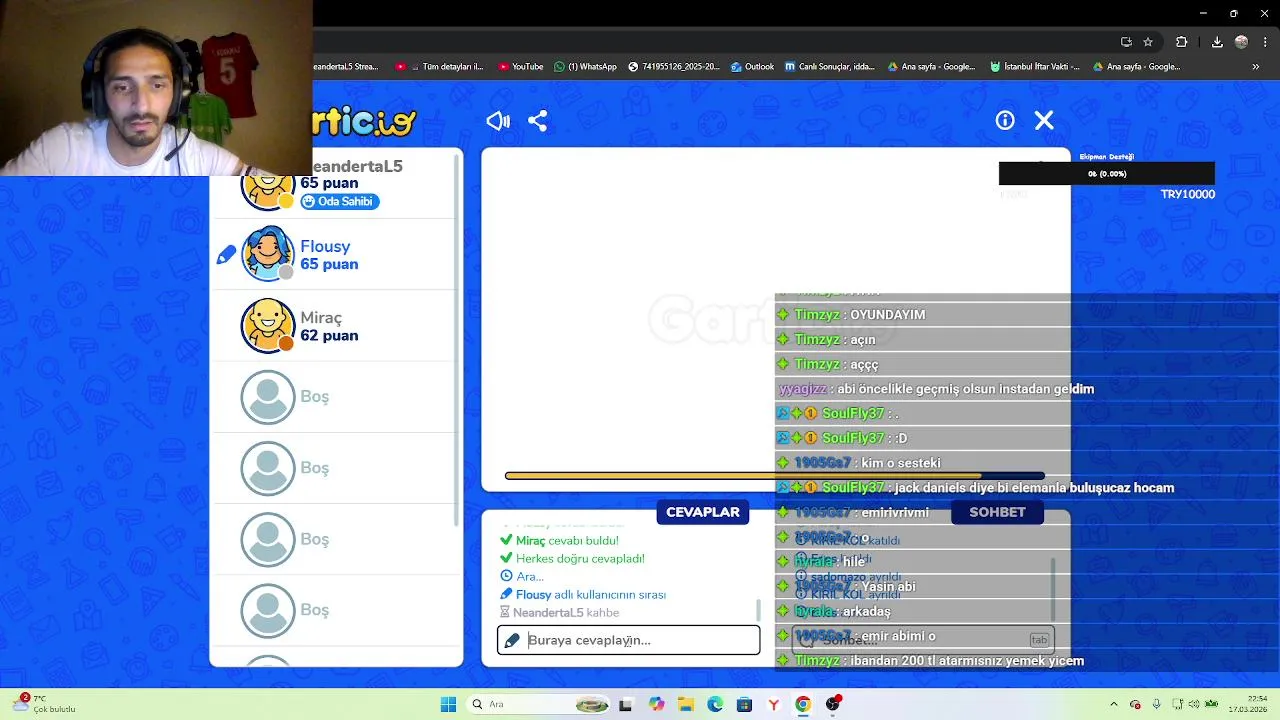Click chat line '1905Gs7 : kim o sesteki'

(859, 463)
